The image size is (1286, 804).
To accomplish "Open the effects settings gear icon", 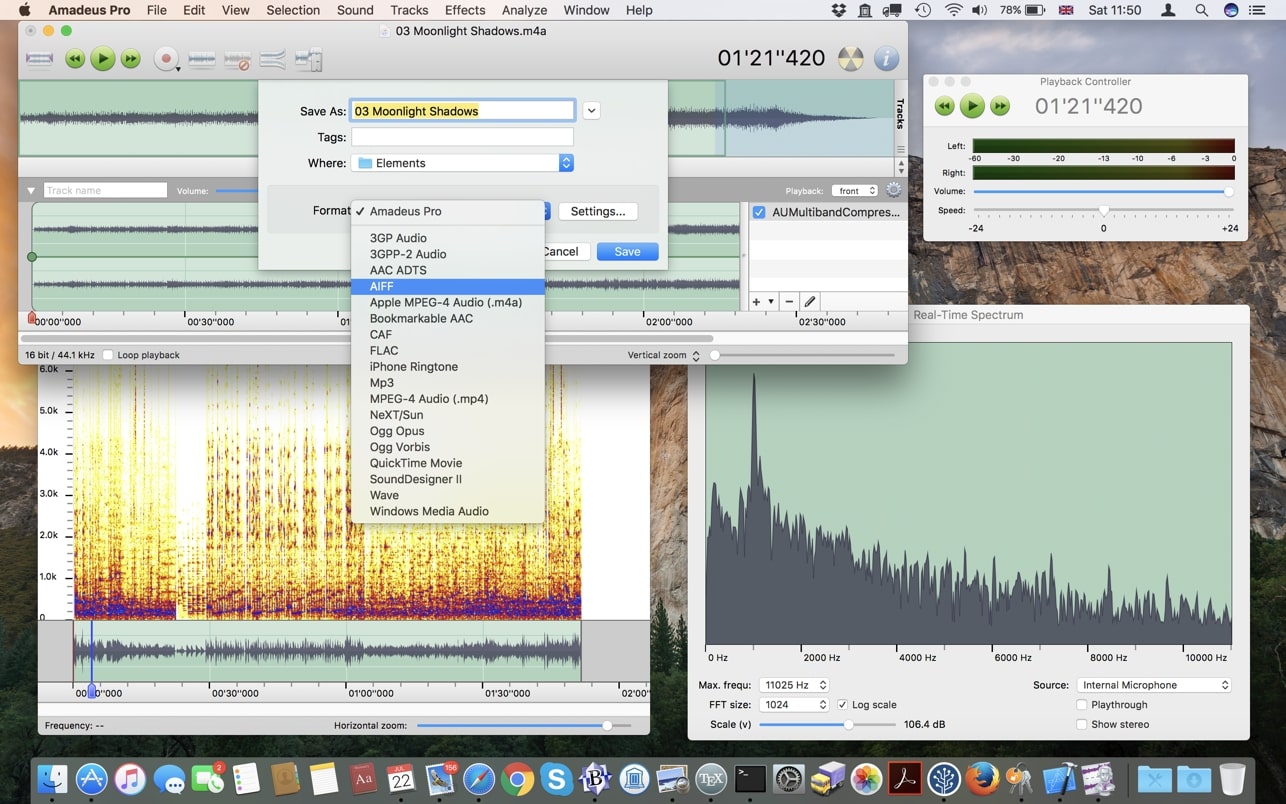I will click(x=893, y=190).
